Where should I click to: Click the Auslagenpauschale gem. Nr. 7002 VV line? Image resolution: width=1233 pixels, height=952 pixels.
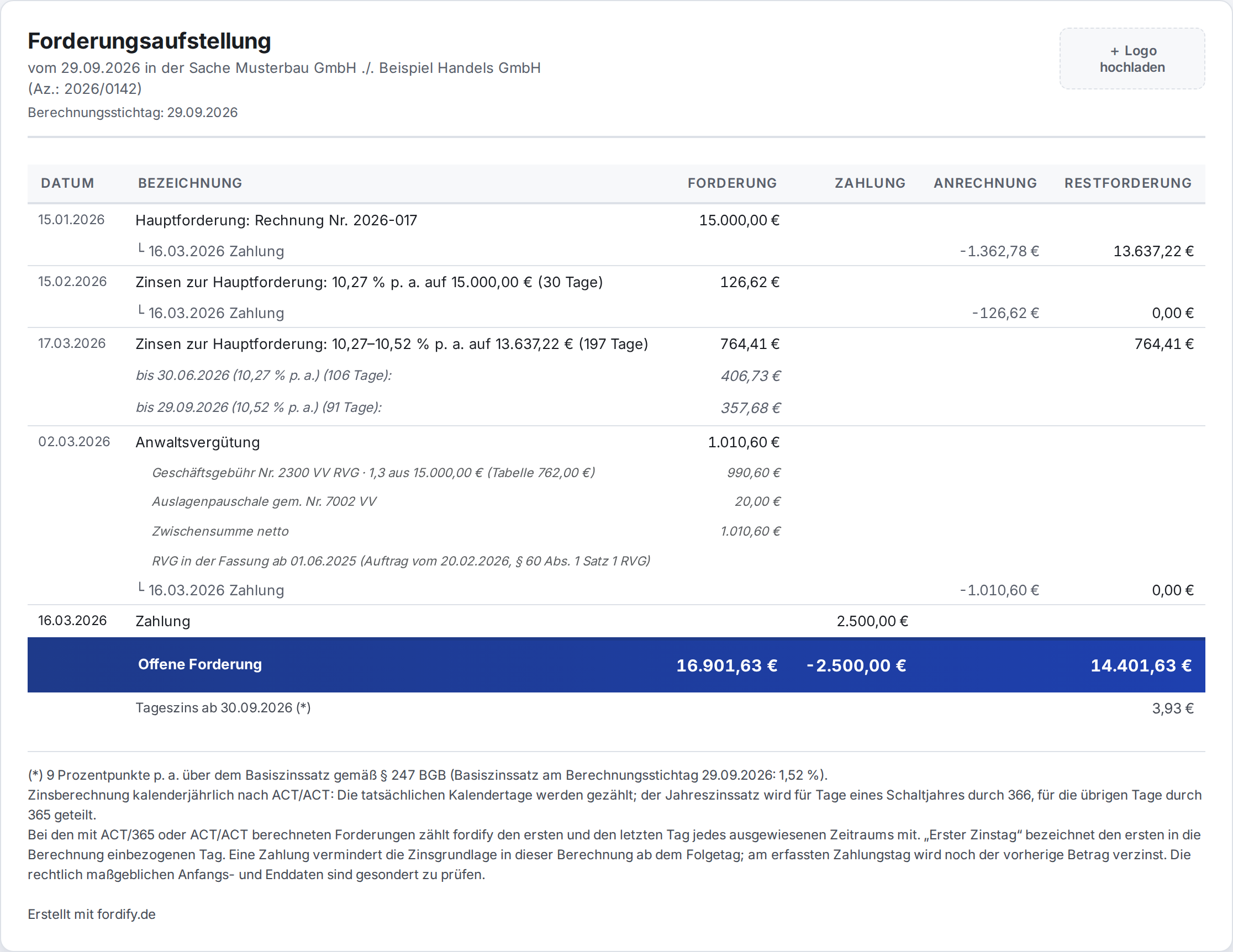point(264,501)
